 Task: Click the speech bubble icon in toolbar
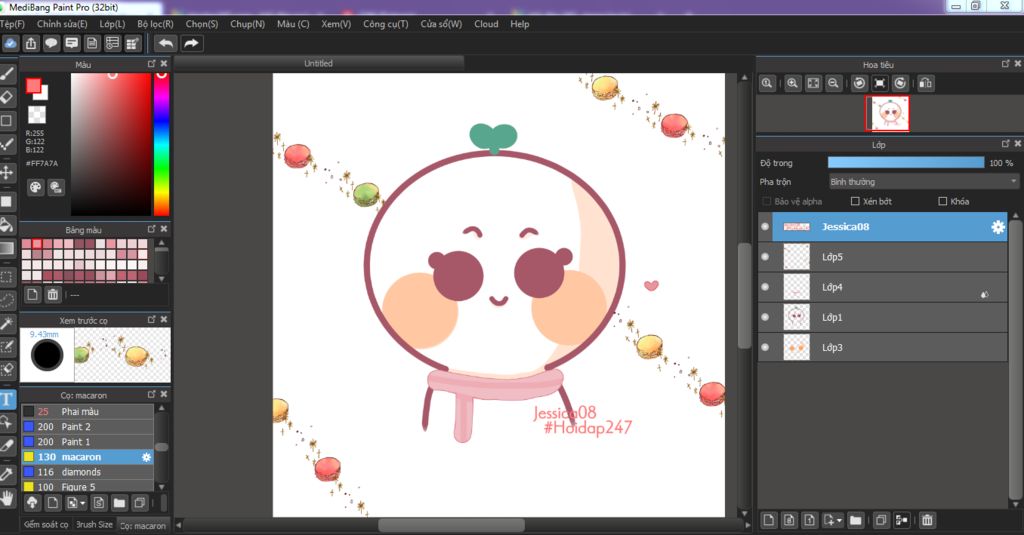click(51, 44)
